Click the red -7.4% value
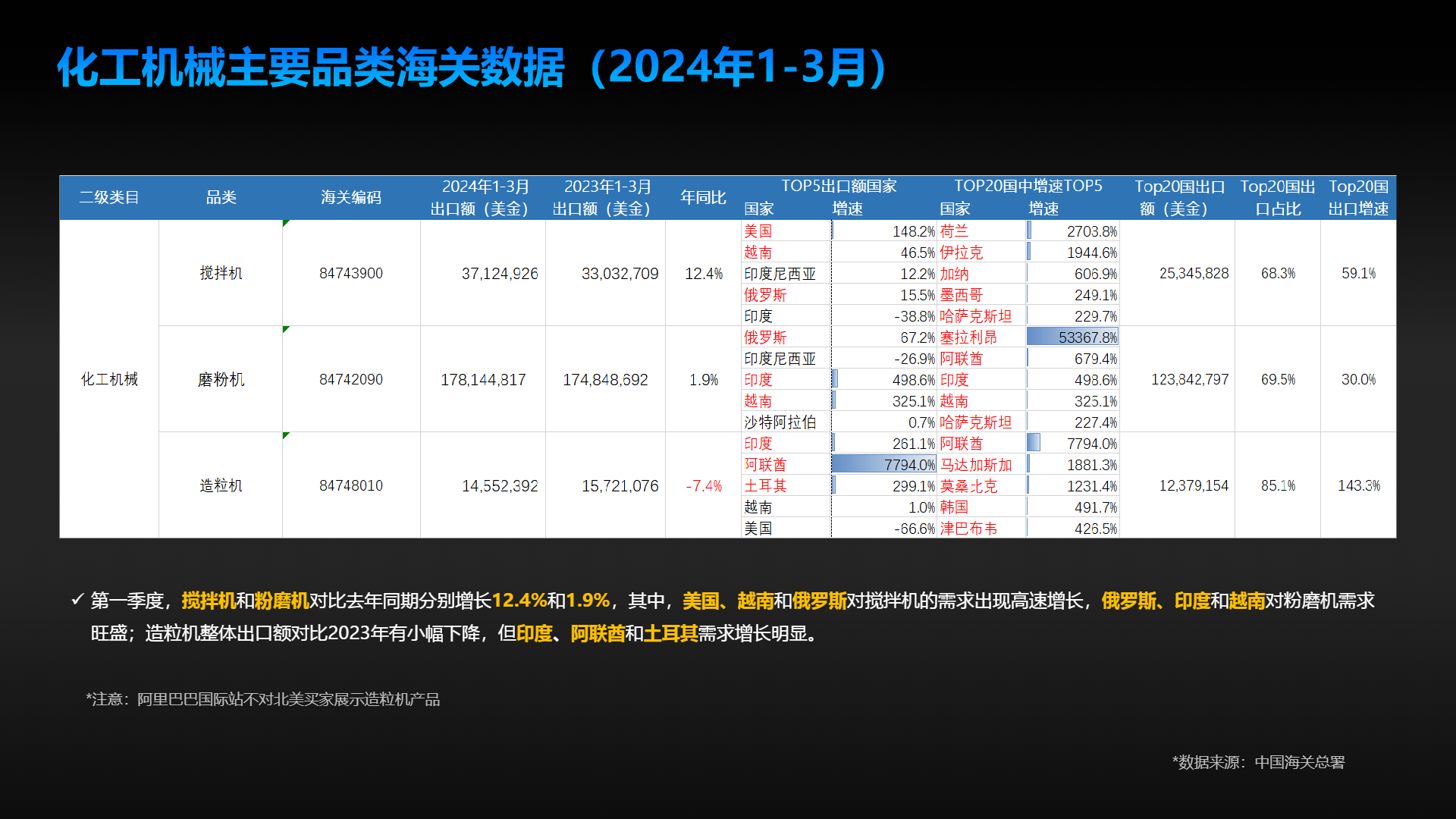 [704, 485]
